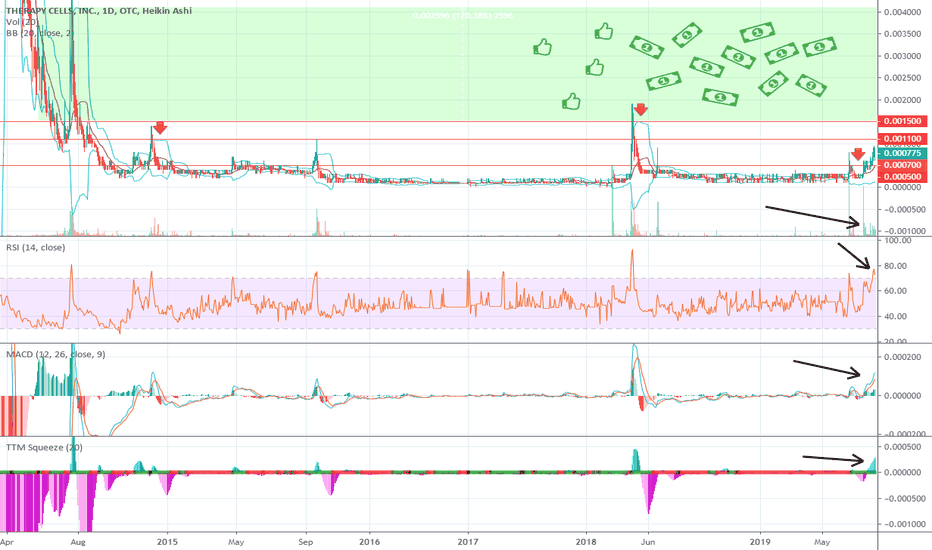Viewport: 932px width, 550px height.
Task: Click the 0.004000 price axis value
Action: pyautogui.click(x=905, y=12)
